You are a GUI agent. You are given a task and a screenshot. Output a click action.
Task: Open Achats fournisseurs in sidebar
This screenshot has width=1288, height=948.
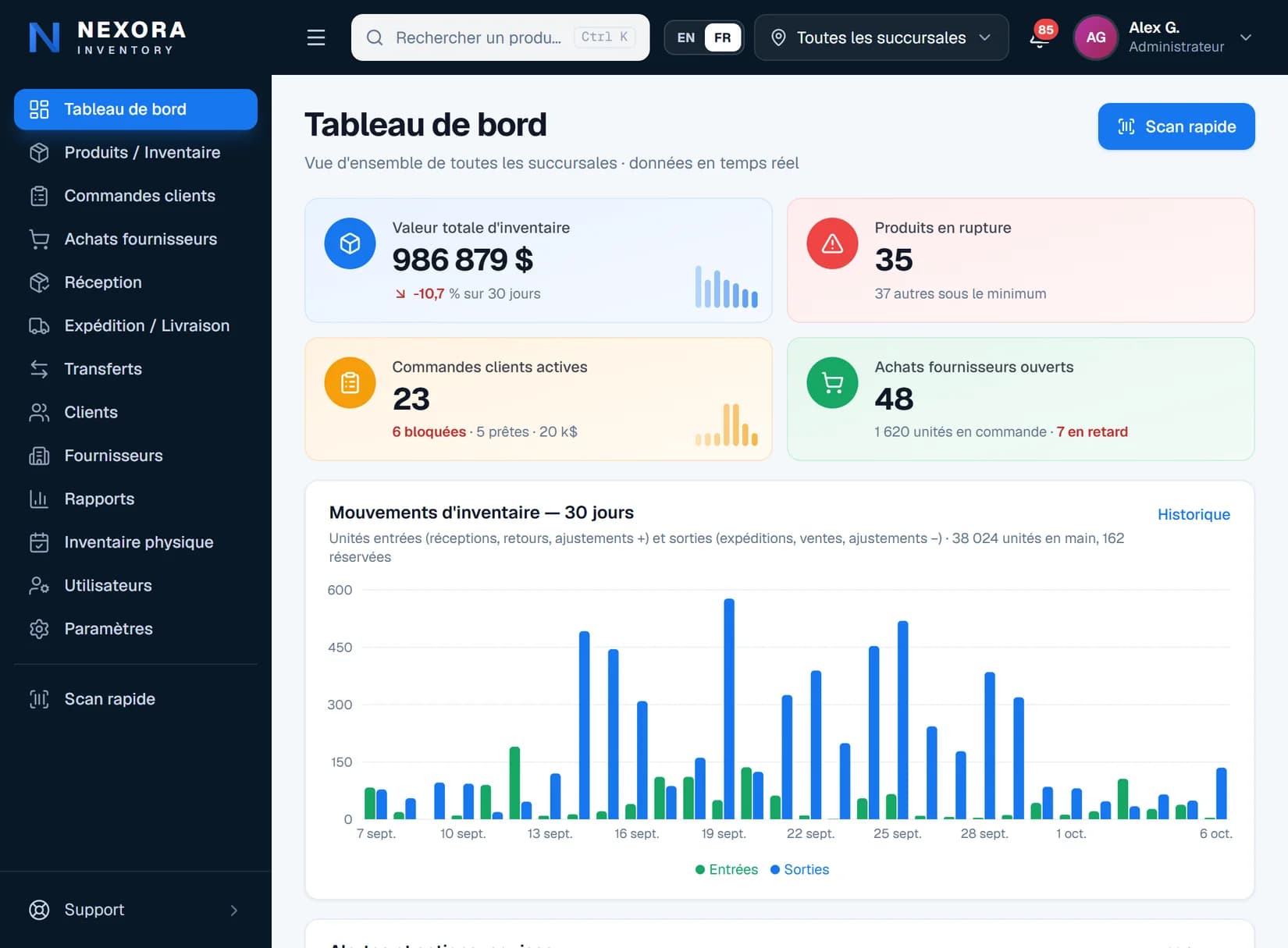point(136,239)
